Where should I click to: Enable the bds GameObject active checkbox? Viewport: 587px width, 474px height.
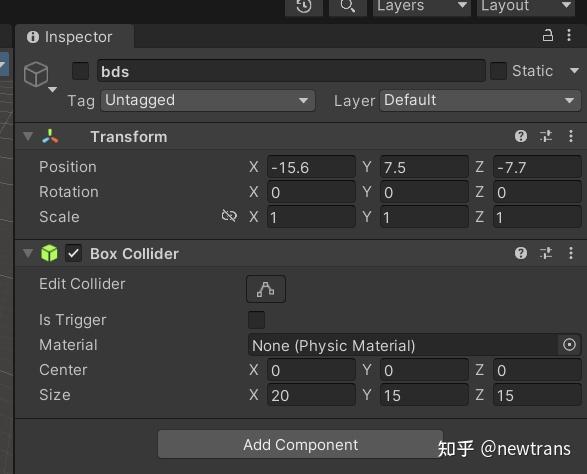point(80,71)
